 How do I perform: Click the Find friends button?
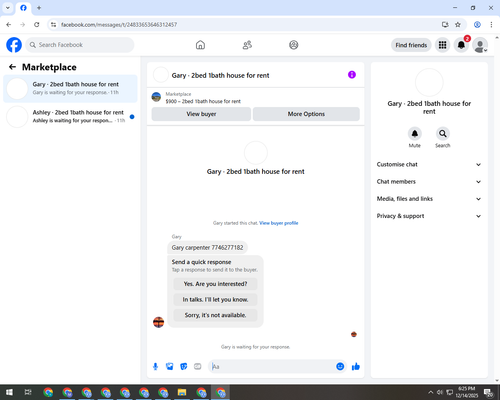[411, 45]
